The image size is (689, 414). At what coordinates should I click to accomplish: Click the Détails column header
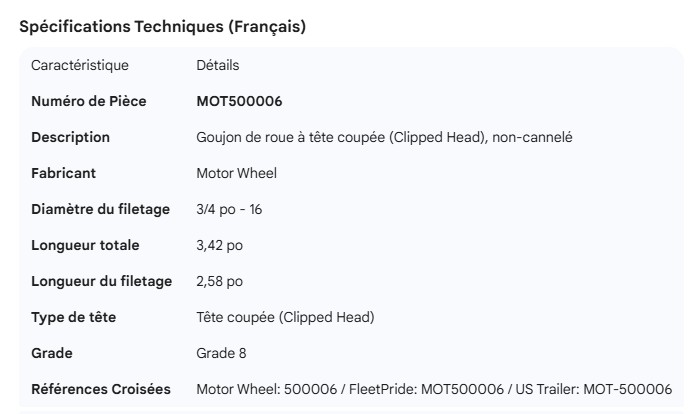click(x=217, y=65)
